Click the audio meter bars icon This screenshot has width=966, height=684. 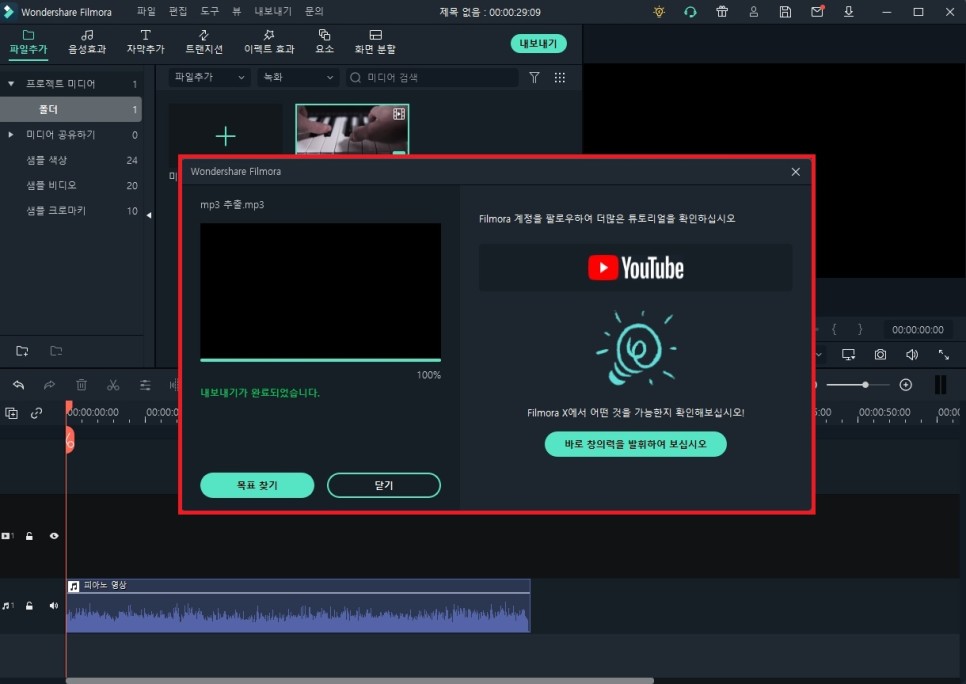(940, 385)
